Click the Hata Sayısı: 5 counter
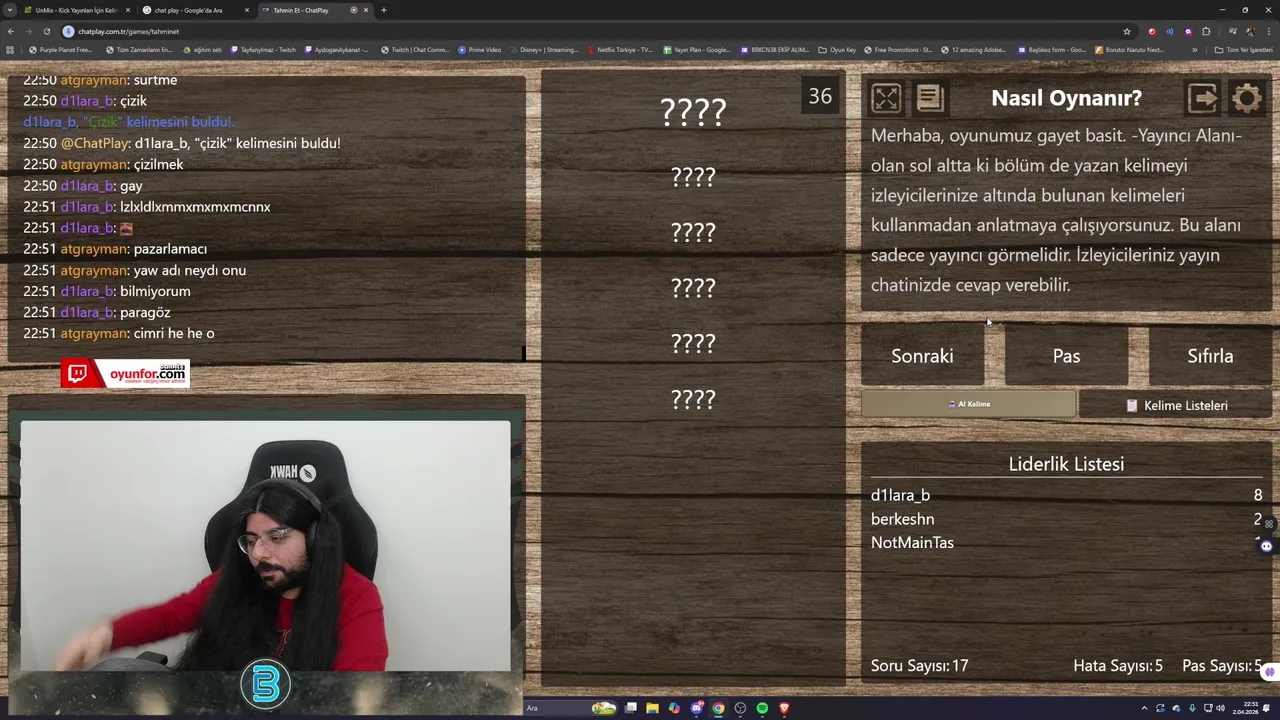 [1117, 665]
